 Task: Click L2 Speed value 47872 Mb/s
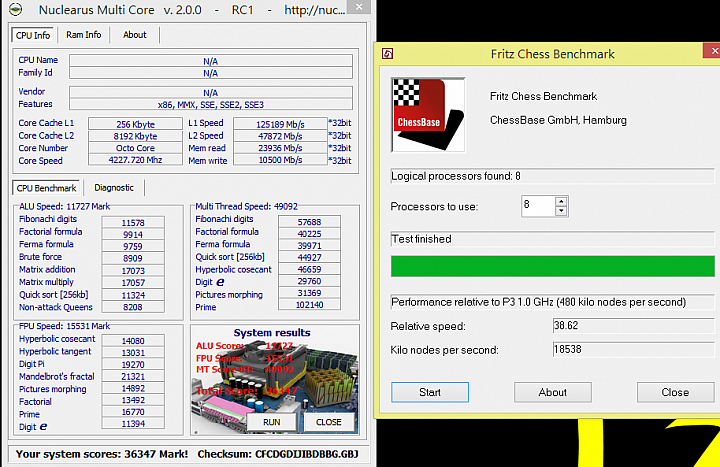coord(280,136)
